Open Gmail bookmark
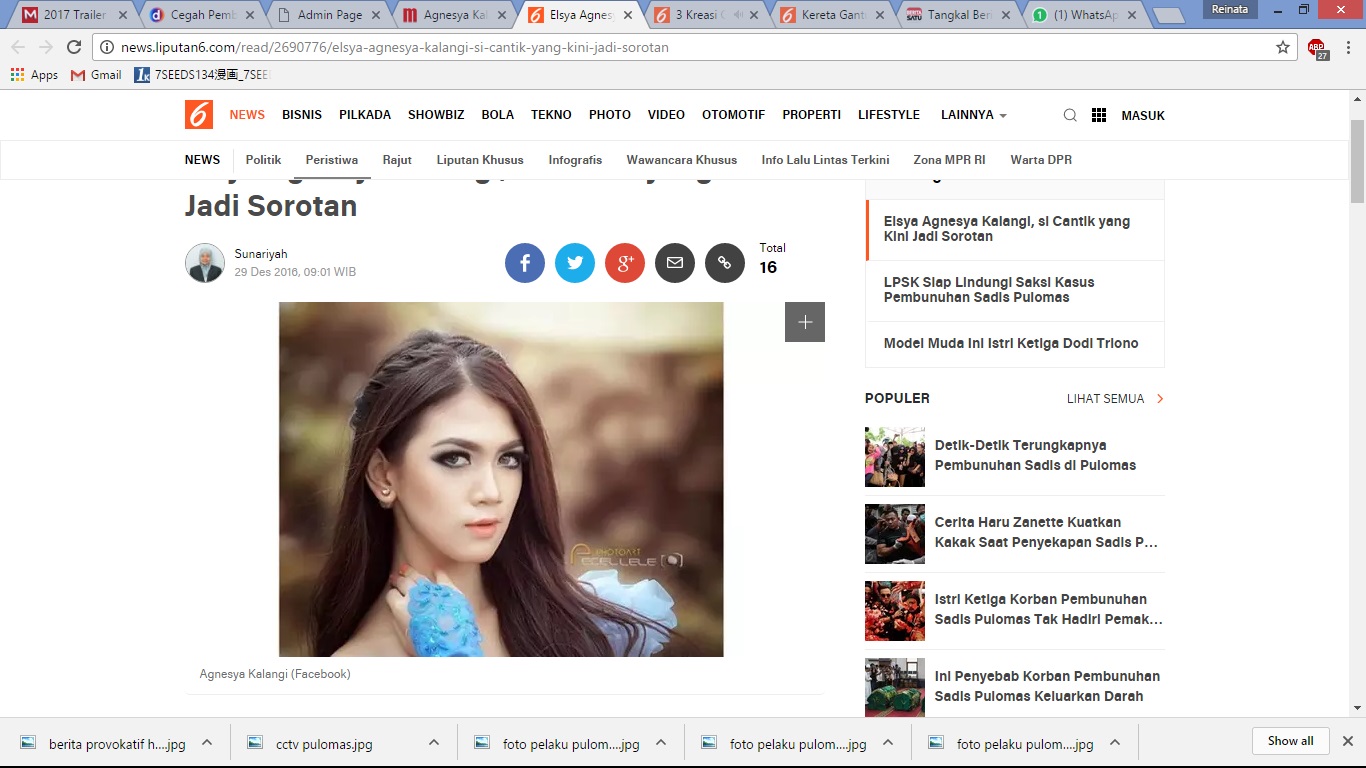The height and width of the screenshot is (768, 1366). pos(96,75)
